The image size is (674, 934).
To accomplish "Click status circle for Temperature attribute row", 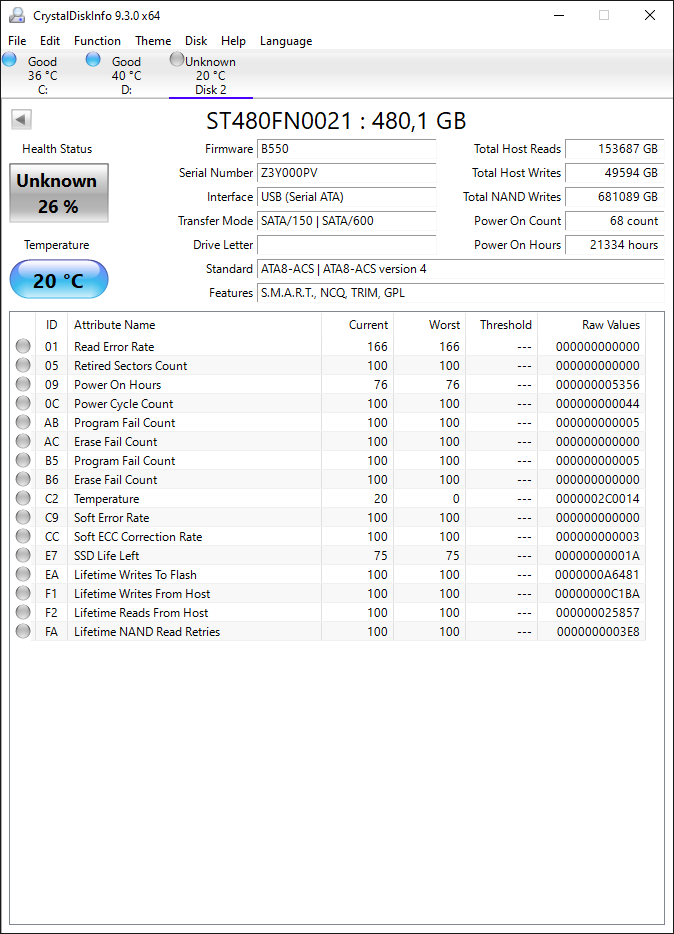I will [23, 499].
